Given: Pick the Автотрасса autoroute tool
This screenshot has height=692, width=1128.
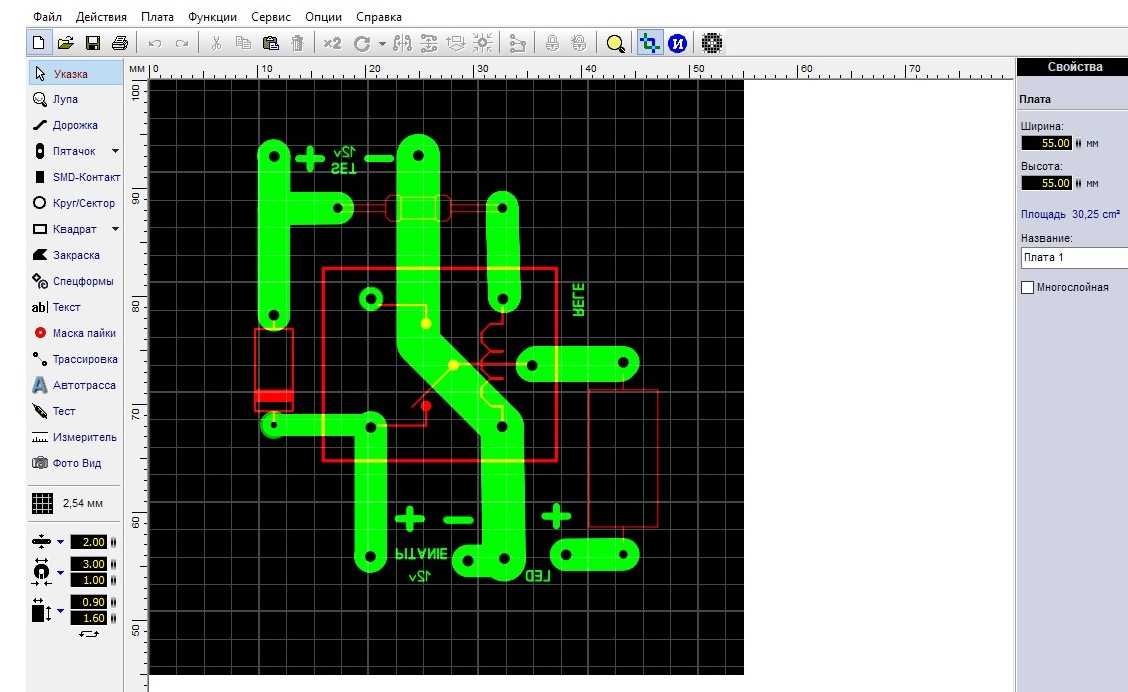Looking at the screenshot, I should [x=83, y=385].
